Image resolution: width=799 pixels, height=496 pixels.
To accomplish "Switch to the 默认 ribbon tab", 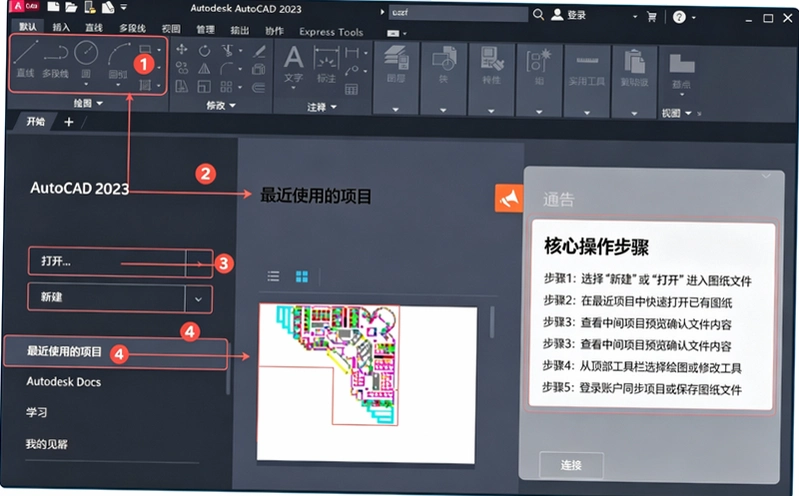I will 28,27.
